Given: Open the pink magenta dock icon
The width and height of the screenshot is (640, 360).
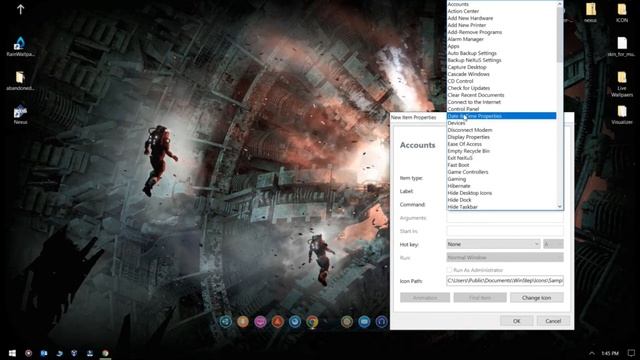Looking at the screenshot, I should click(260, 322).
